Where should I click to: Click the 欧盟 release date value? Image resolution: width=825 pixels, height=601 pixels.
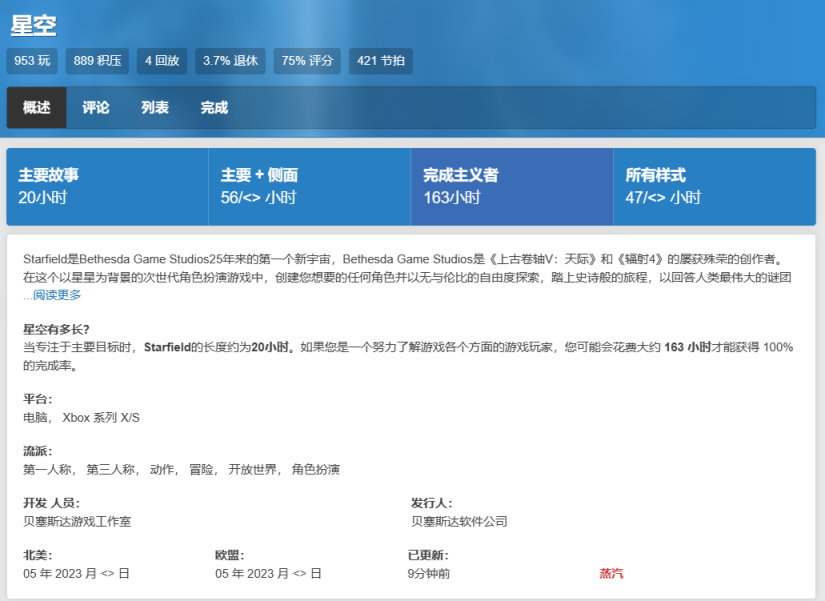268,574
